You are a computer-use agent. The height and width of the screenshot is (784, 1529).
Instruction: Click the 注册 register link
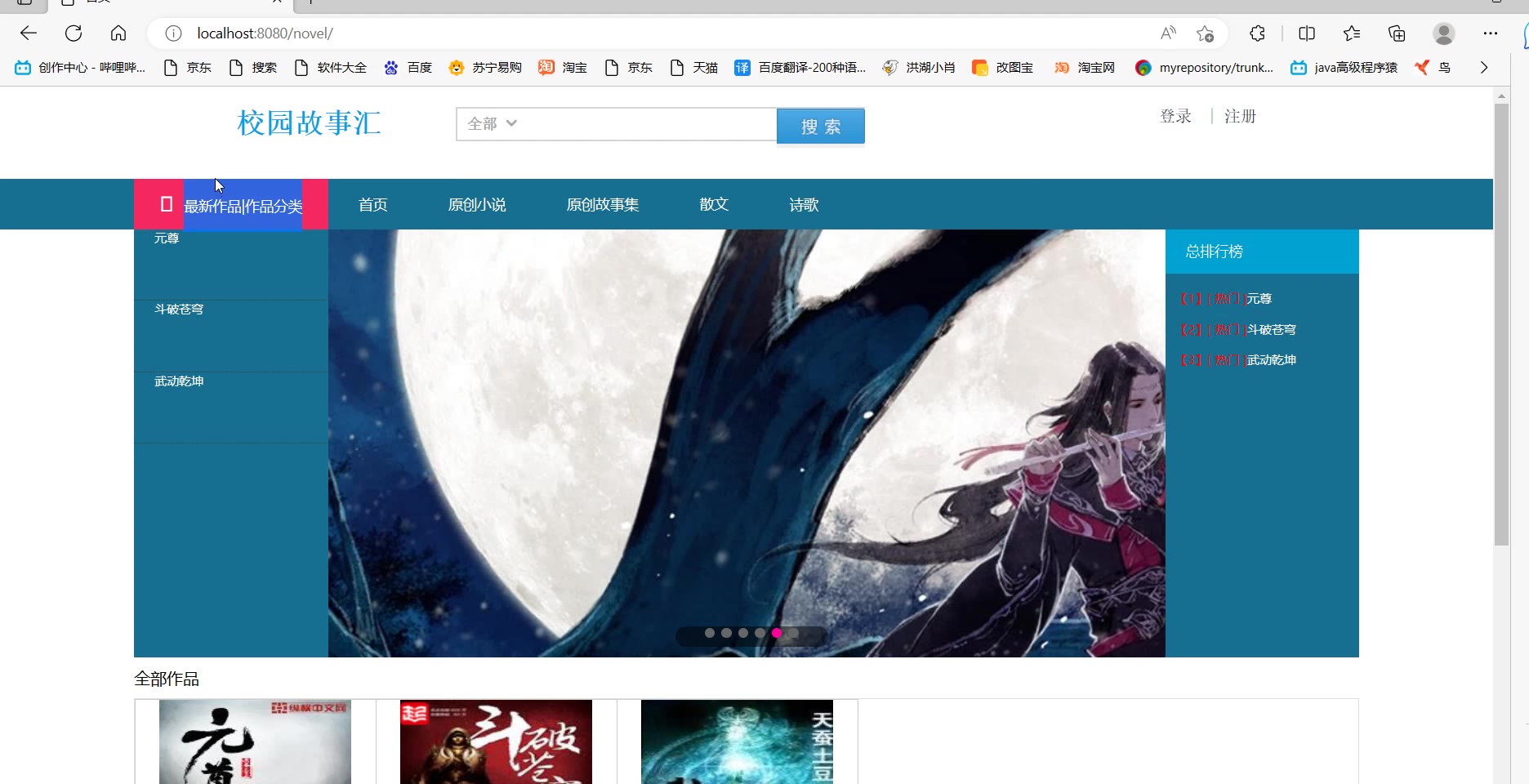(1240, 116)
